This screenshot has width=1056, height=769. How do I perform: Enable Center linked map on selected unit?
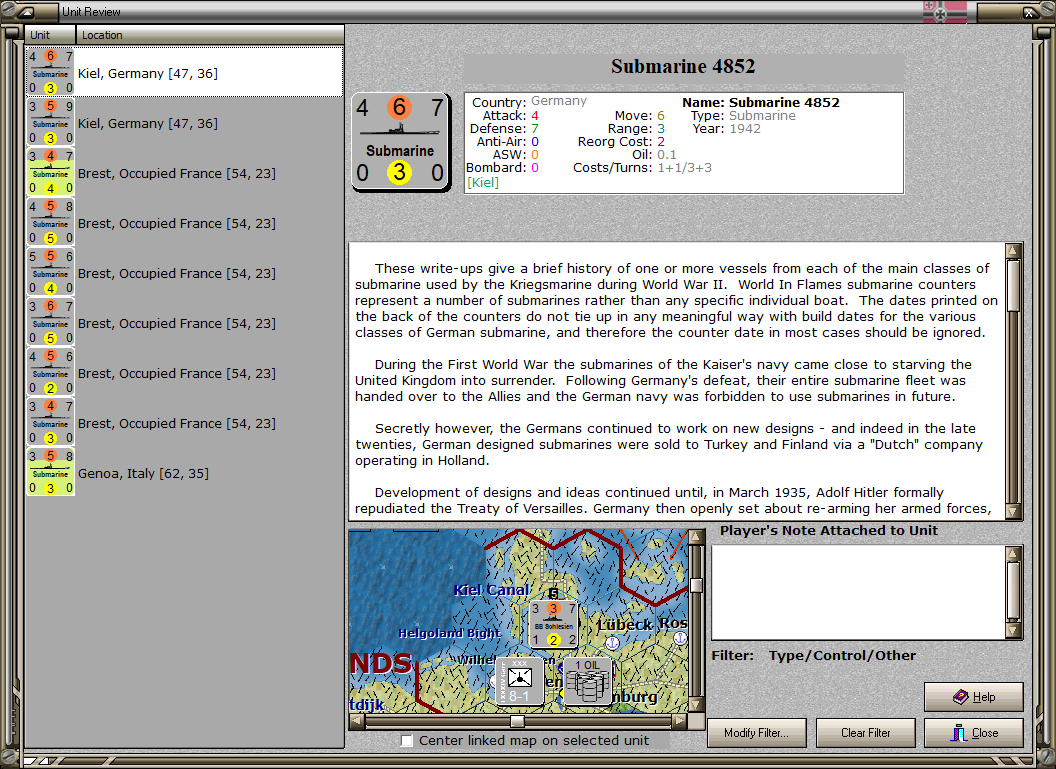407,741
